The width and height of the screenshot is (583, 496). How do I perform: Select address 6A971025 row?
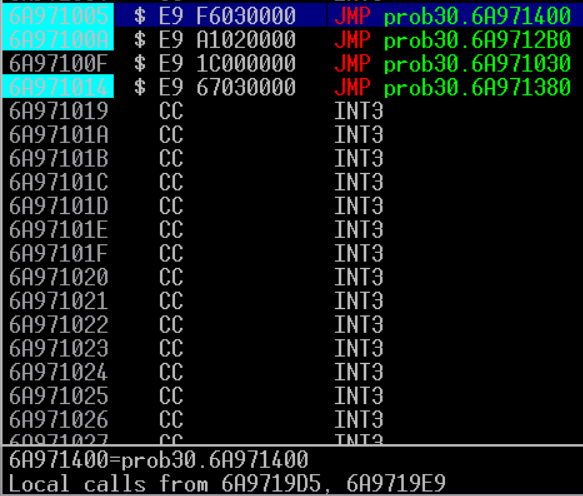(58, 396)
